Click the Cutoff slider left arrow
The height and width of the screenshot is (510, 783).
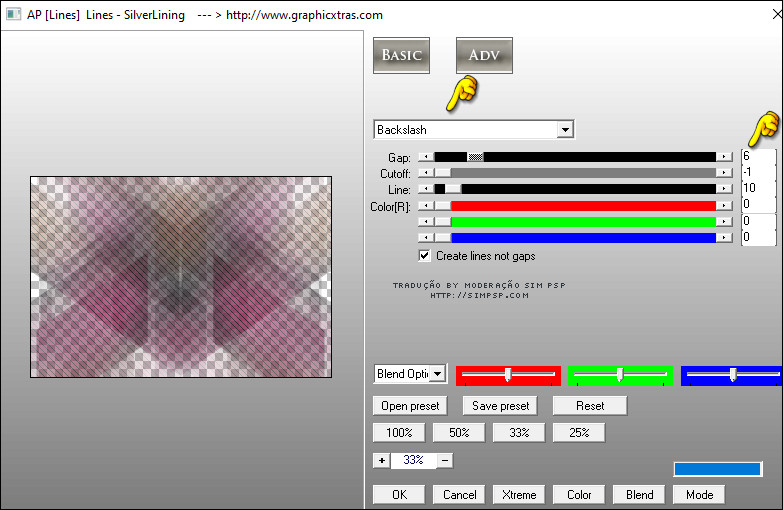[x=425, y=173]
